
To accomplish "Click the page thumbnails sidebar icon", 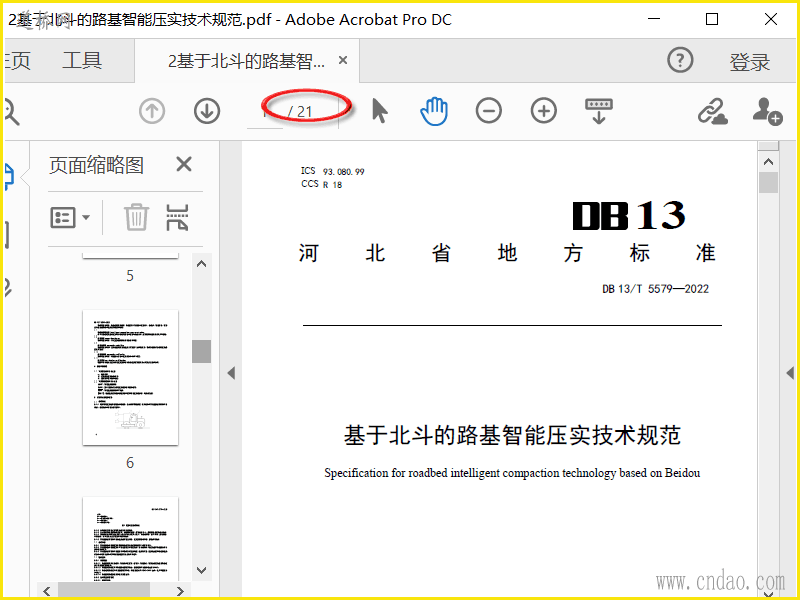I will 9,177.
